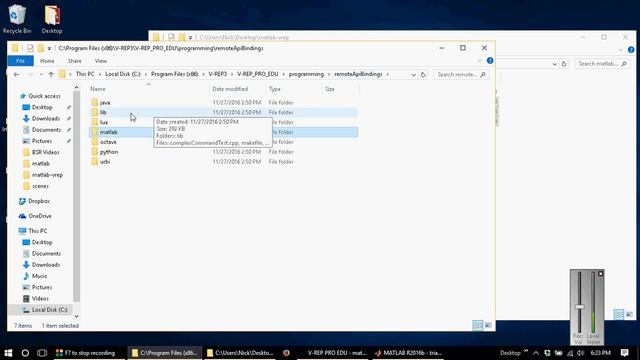Select the octave folder
The height and width of the screenshot is (360, 640).
[x=223, y=142]
